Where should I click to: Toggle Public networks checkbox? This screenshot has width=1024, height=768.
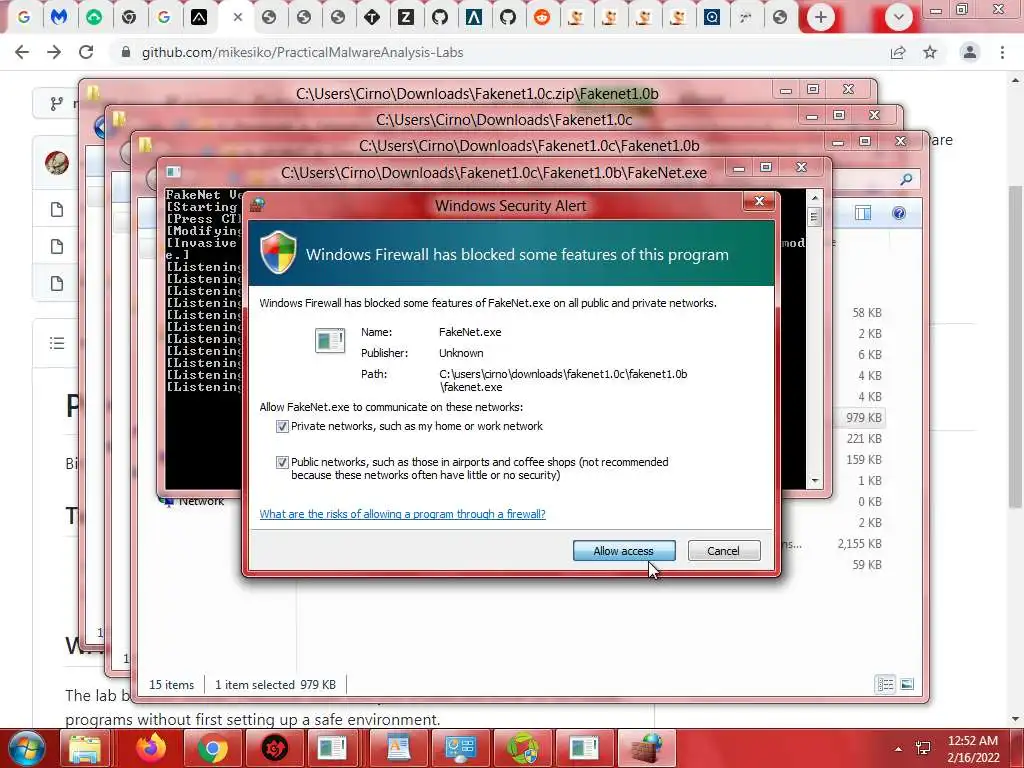(x=282, y=462)
